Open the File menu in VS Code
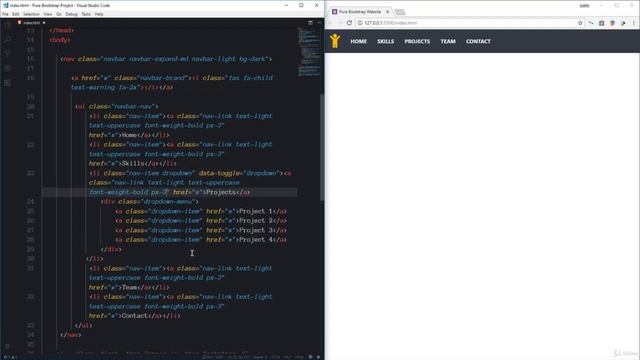 click(x=5, y=14)
